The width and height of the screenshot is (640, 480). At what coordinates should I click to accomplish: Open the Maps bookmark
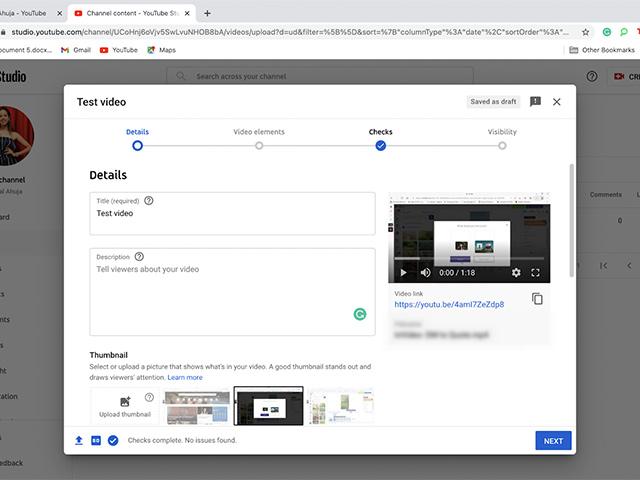tap(162, 50)
